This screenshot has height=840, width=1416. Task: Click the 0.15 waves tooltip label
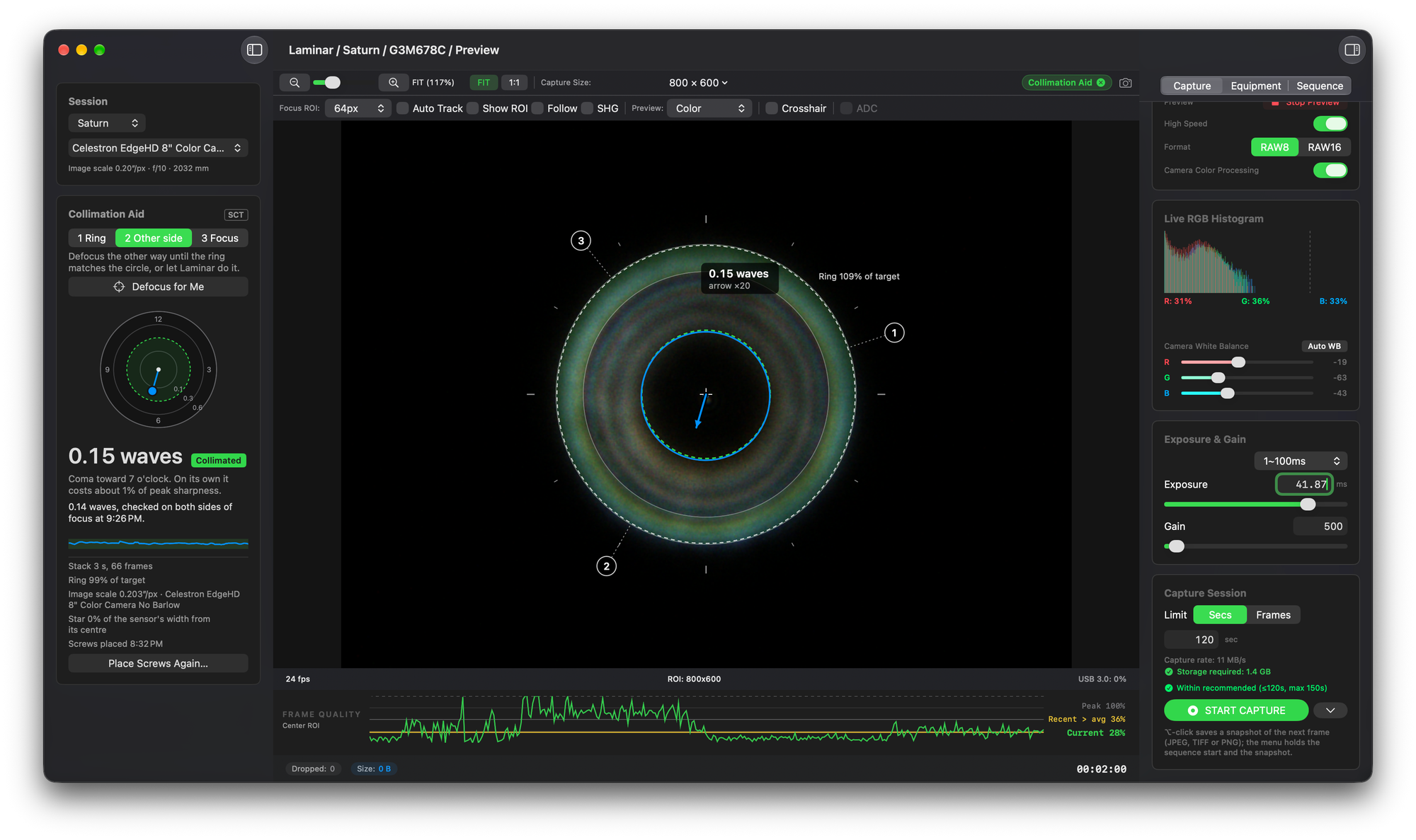pos(739,279)
